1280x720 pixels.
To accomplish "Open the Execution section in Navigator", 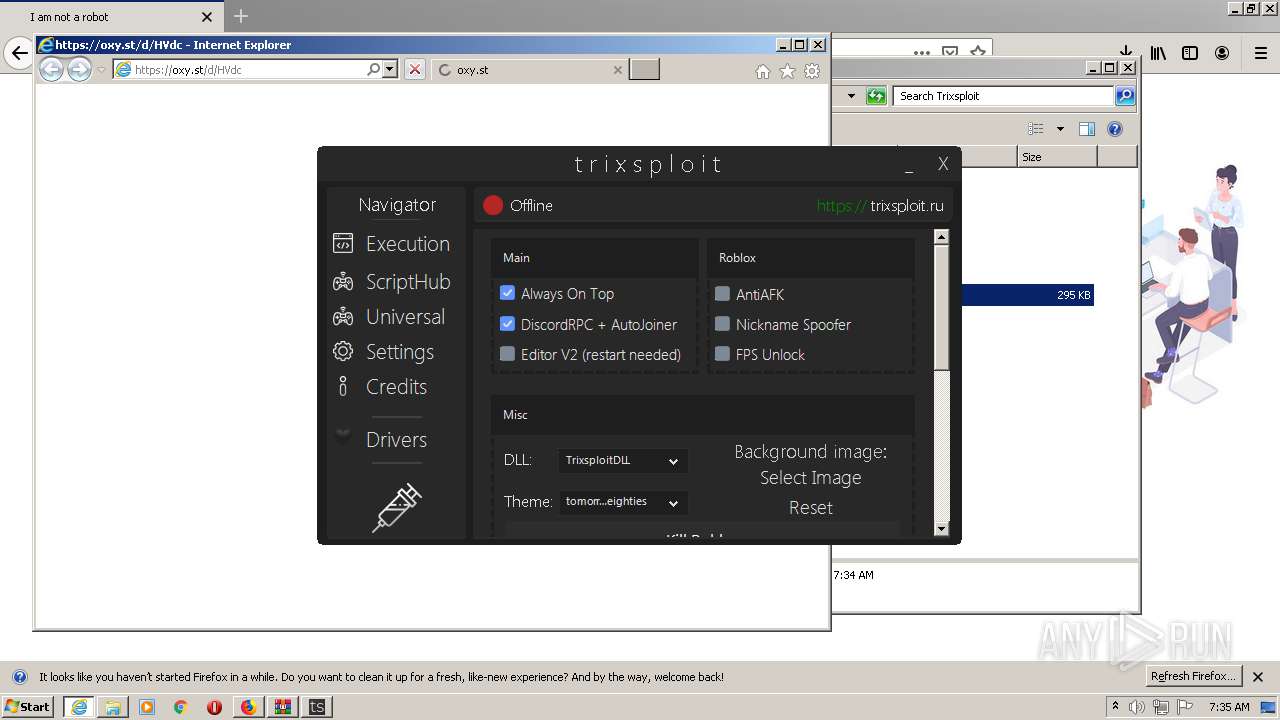I will (x=407, y=244).
